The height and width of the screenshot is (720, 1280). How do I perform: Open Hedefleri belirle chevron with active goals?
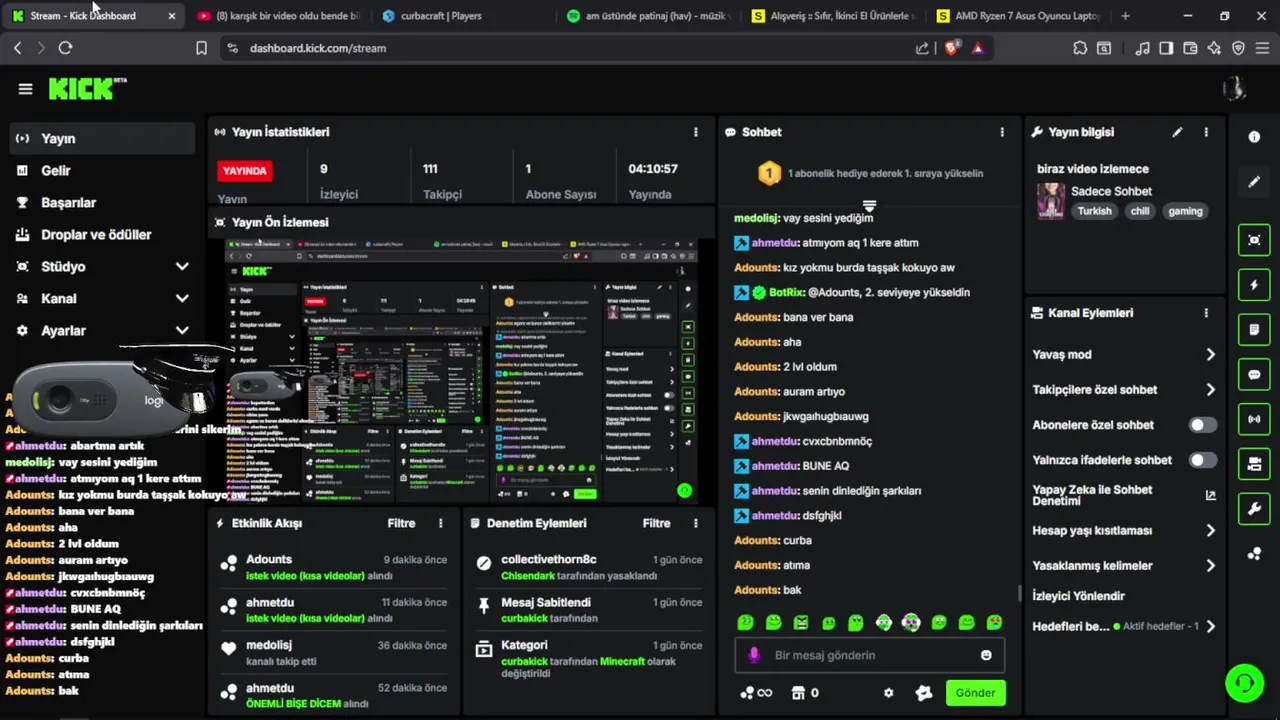point(1210,627)
